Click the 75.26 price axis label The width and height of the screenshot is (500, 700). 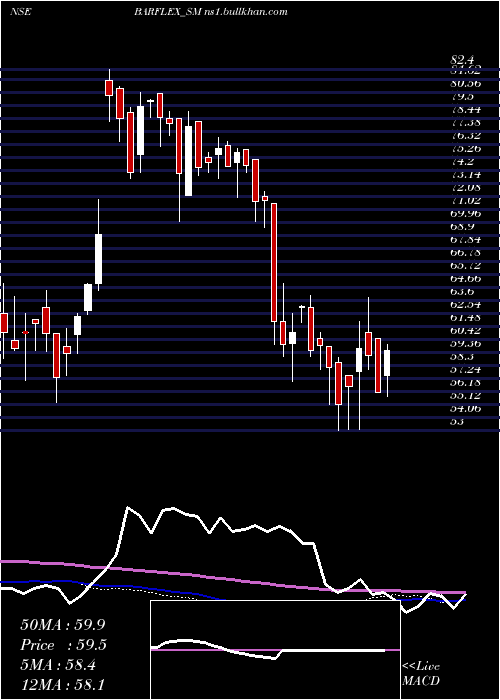coord(466,148)
